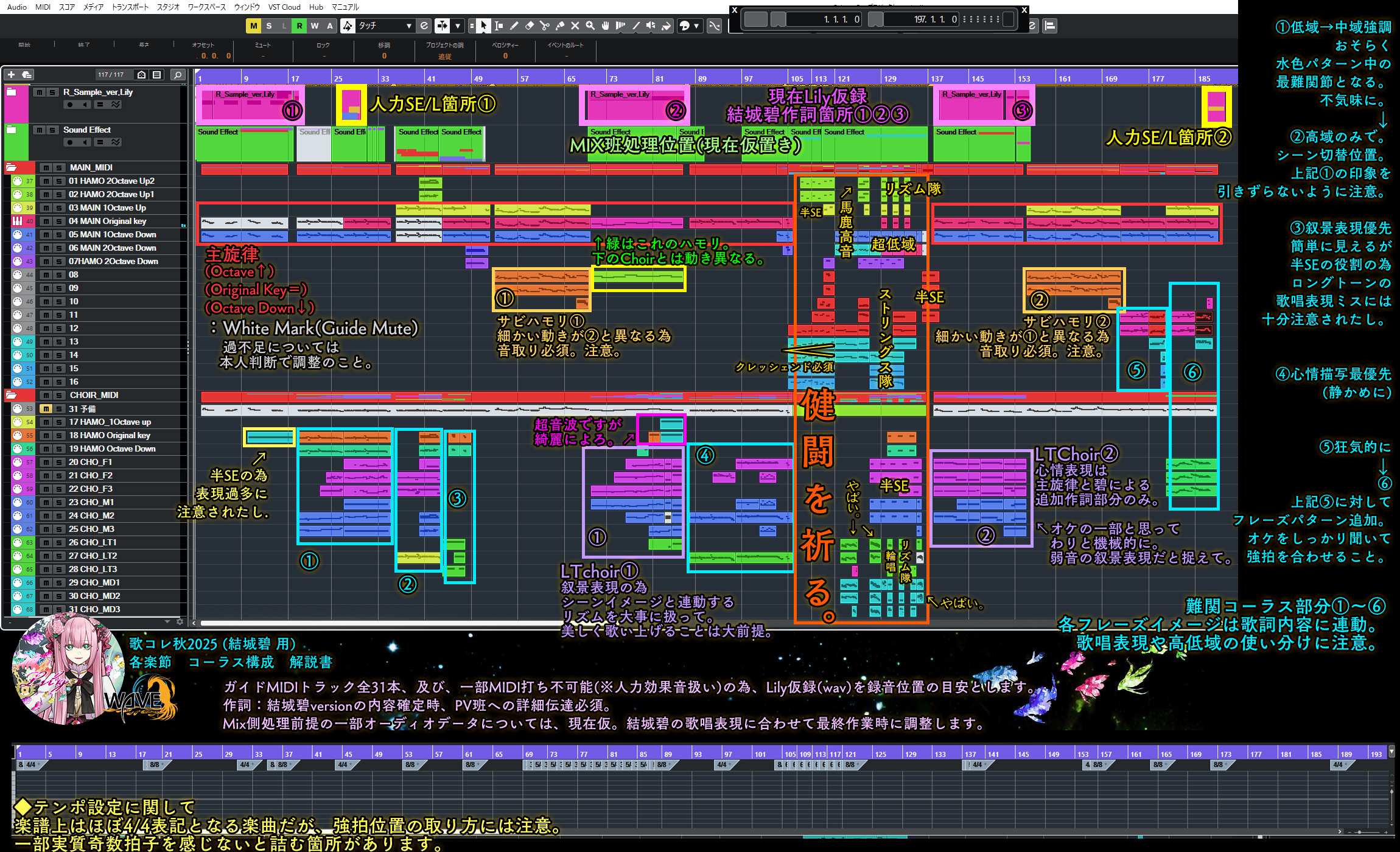
Task: Select the Range Selection tool
Action: click(499, 26)
